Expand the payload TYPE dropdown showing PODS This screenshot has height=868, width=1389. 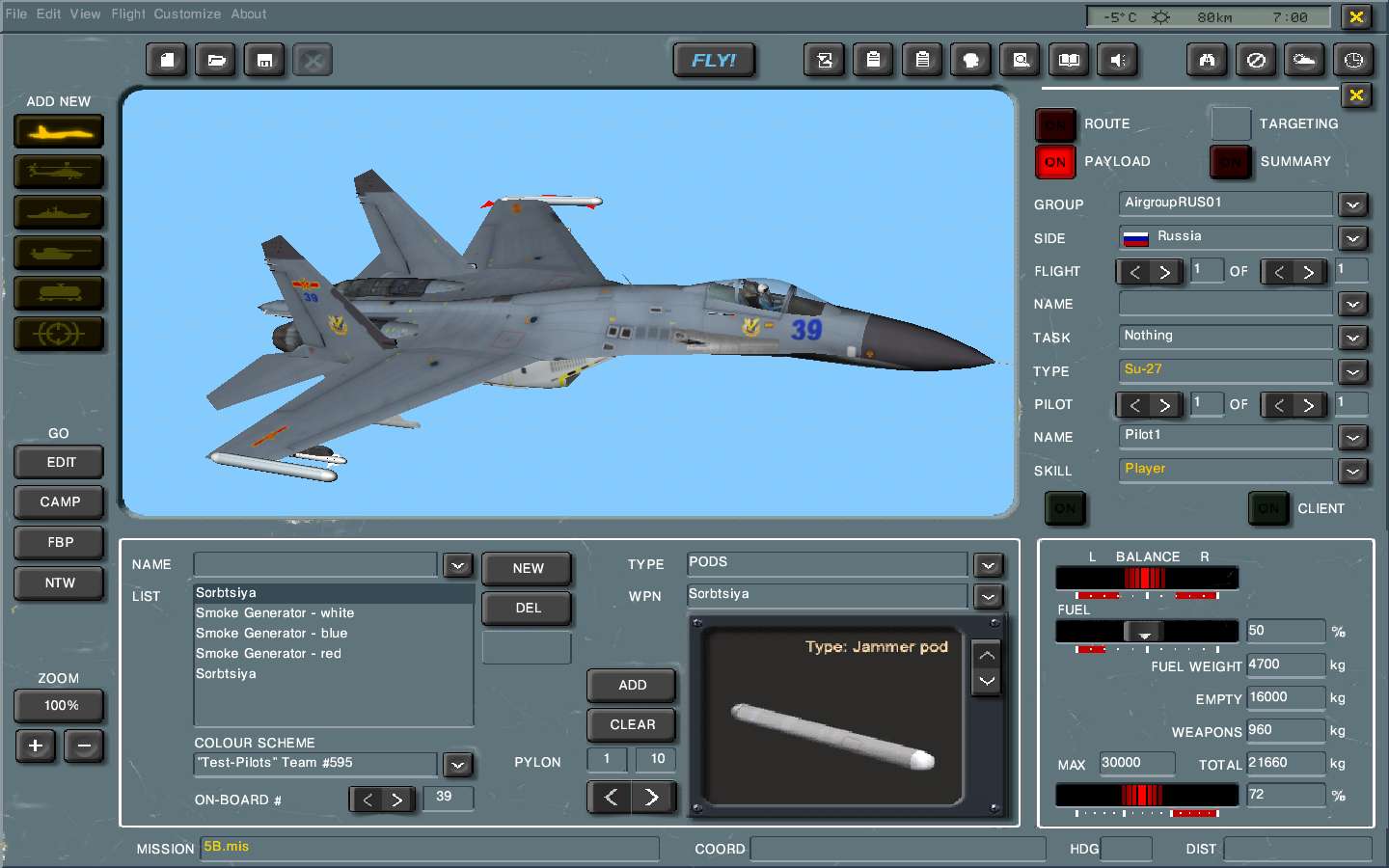tap(989, 565)
